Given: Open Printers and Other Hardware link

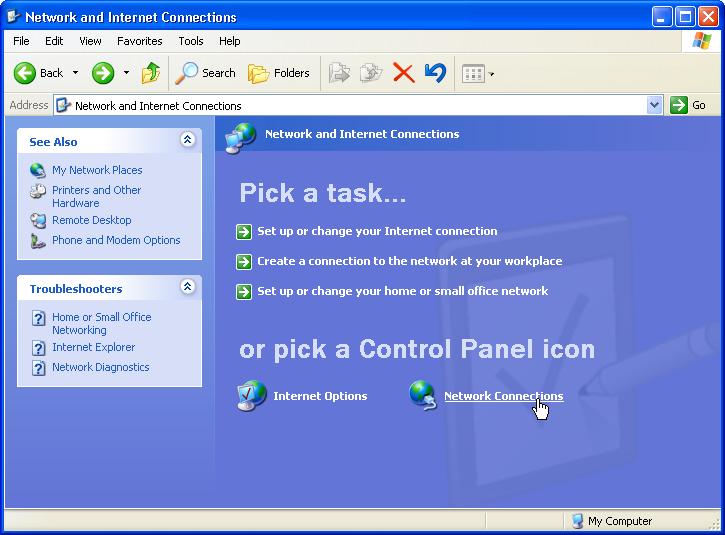Looking at the screenshot, I should [97, 197].
